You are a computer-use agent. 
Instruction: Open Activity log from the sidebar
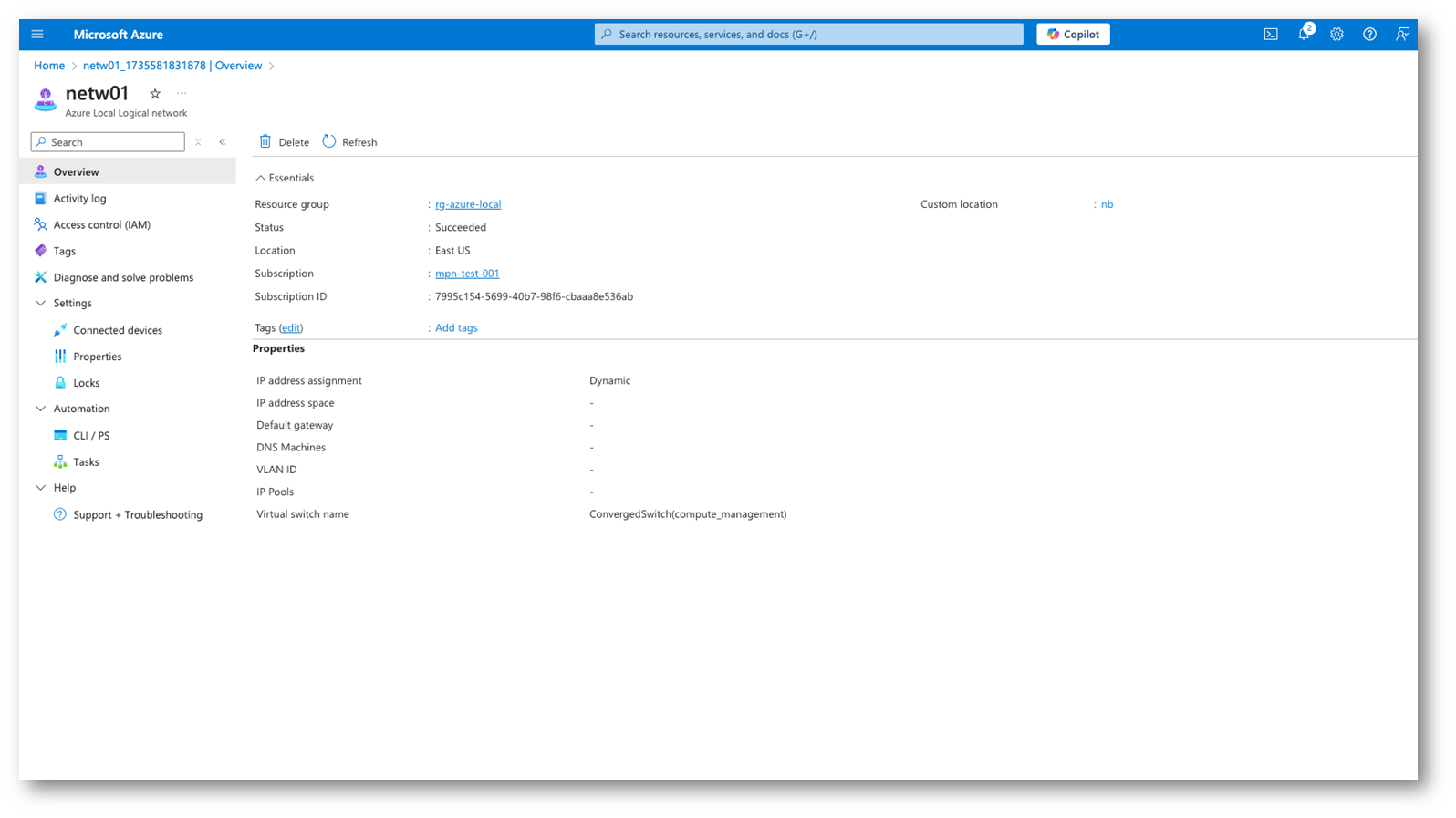[79, 198]
